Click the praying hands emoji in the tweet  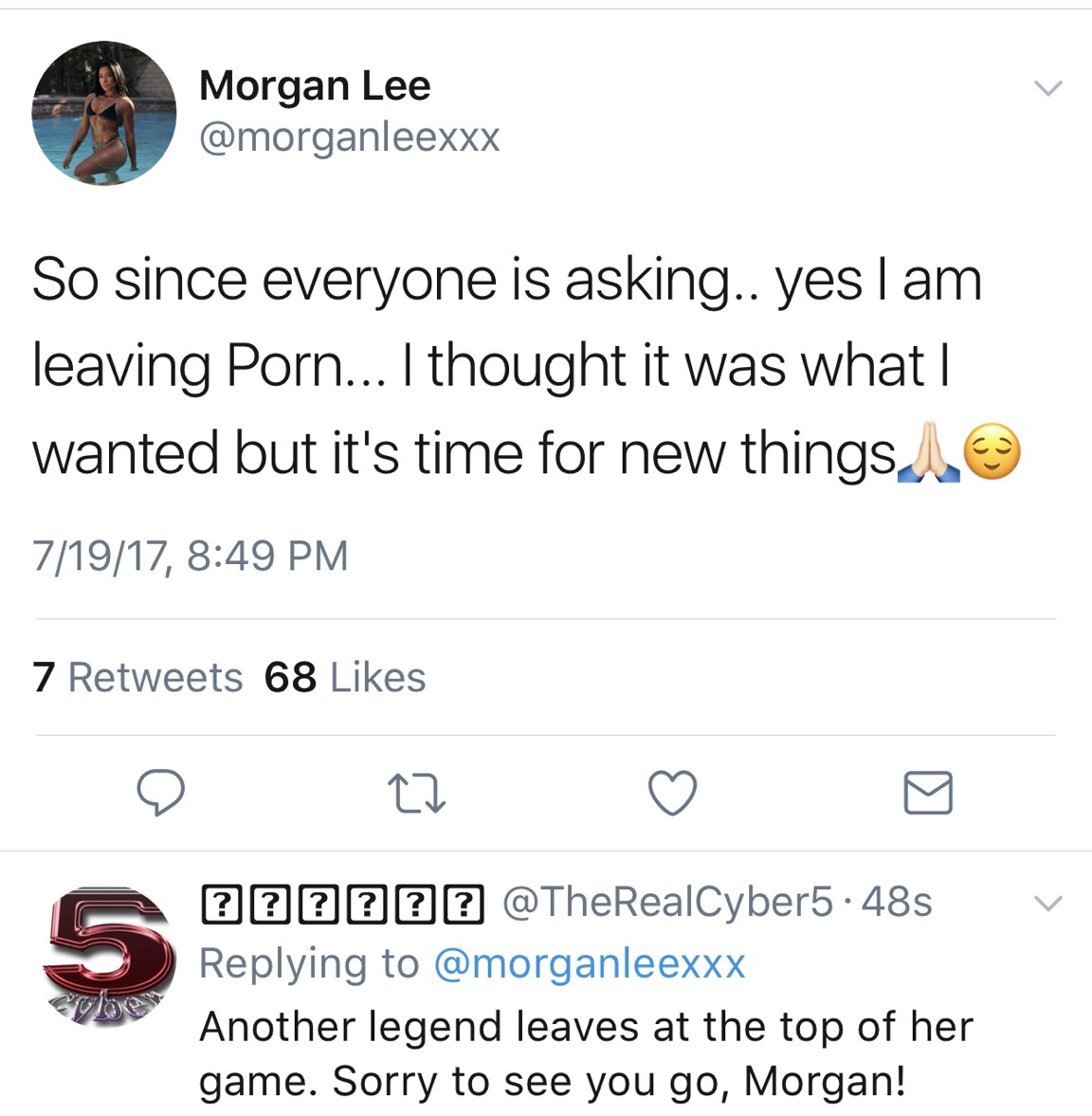tap(930, 455)
